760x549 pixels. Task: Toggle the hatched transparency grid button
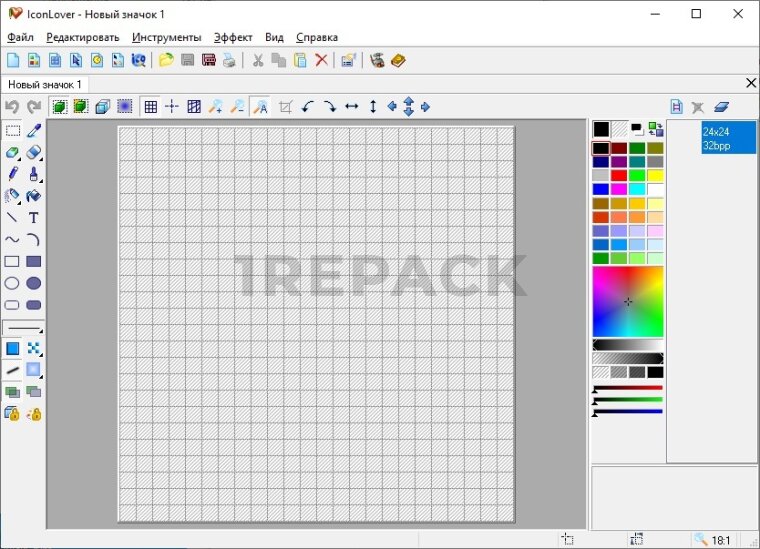click(x=194, y=106)
